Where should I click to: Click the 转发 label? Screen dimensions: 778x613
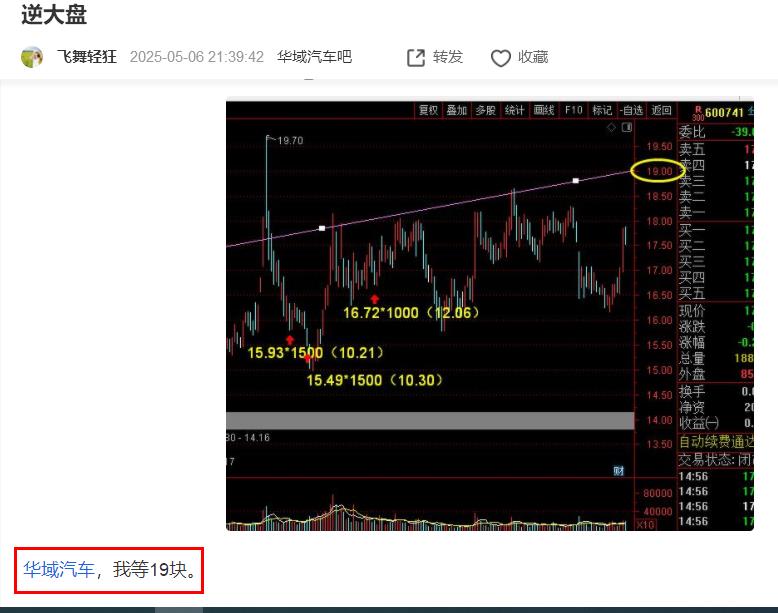click(448, 57)
